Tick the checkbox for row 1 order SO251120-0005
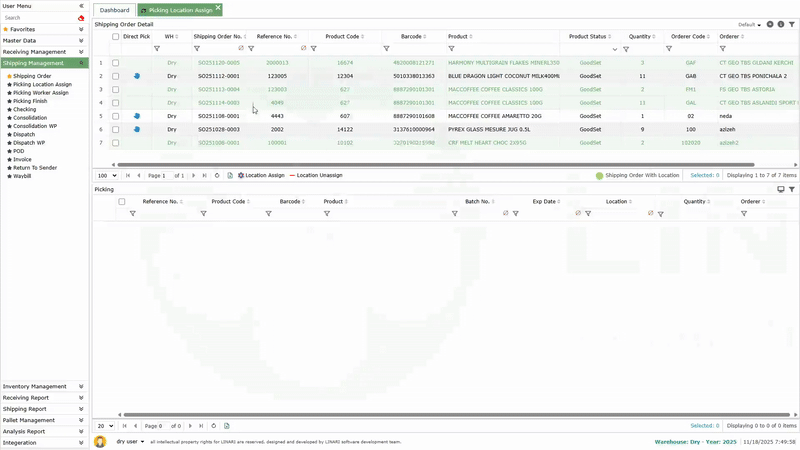The height and width of the screenshot is (450, 800). [116, 63]
